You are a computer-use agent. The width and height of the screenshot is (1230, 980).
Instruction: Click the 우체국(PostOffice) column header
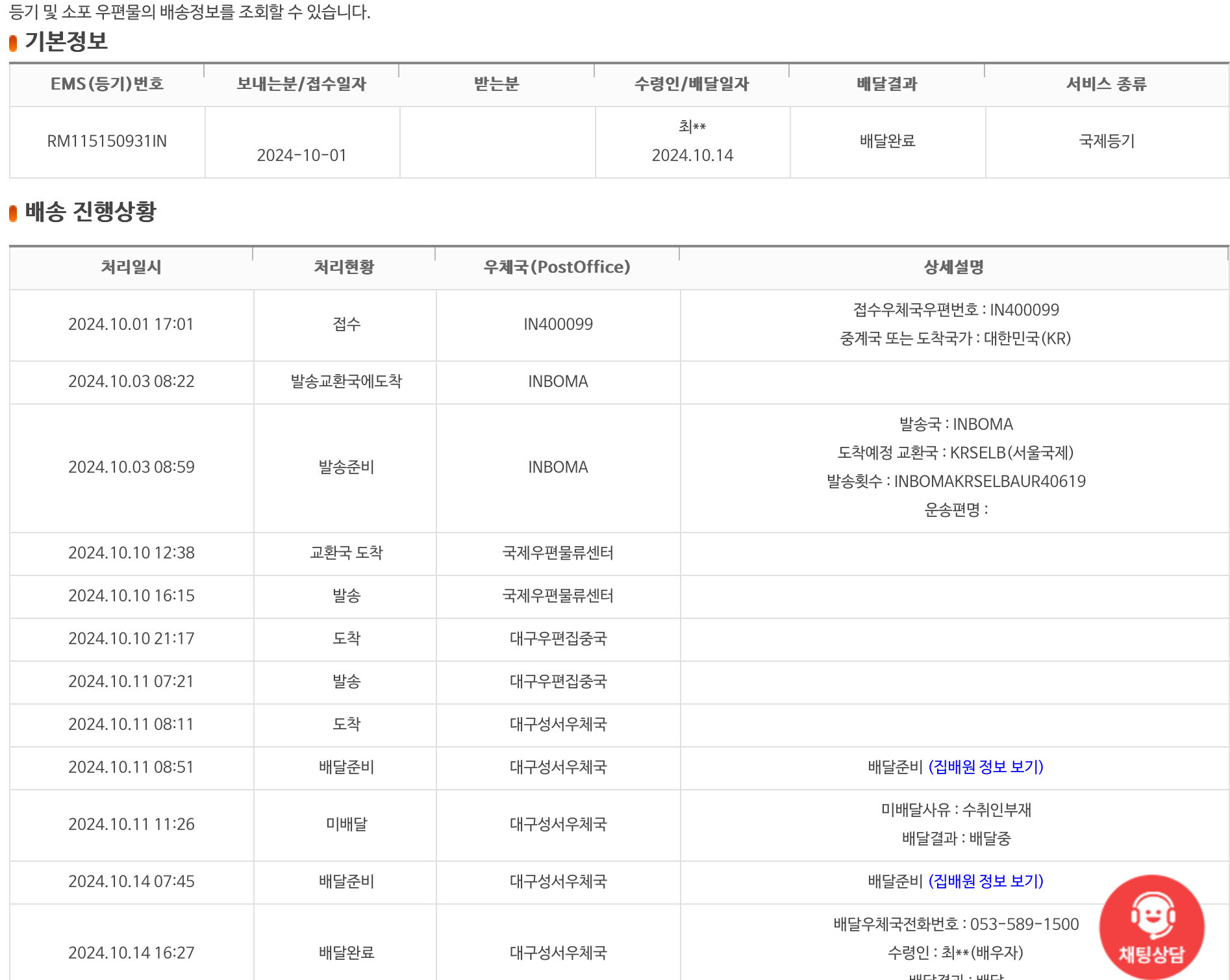click(557, 268)
